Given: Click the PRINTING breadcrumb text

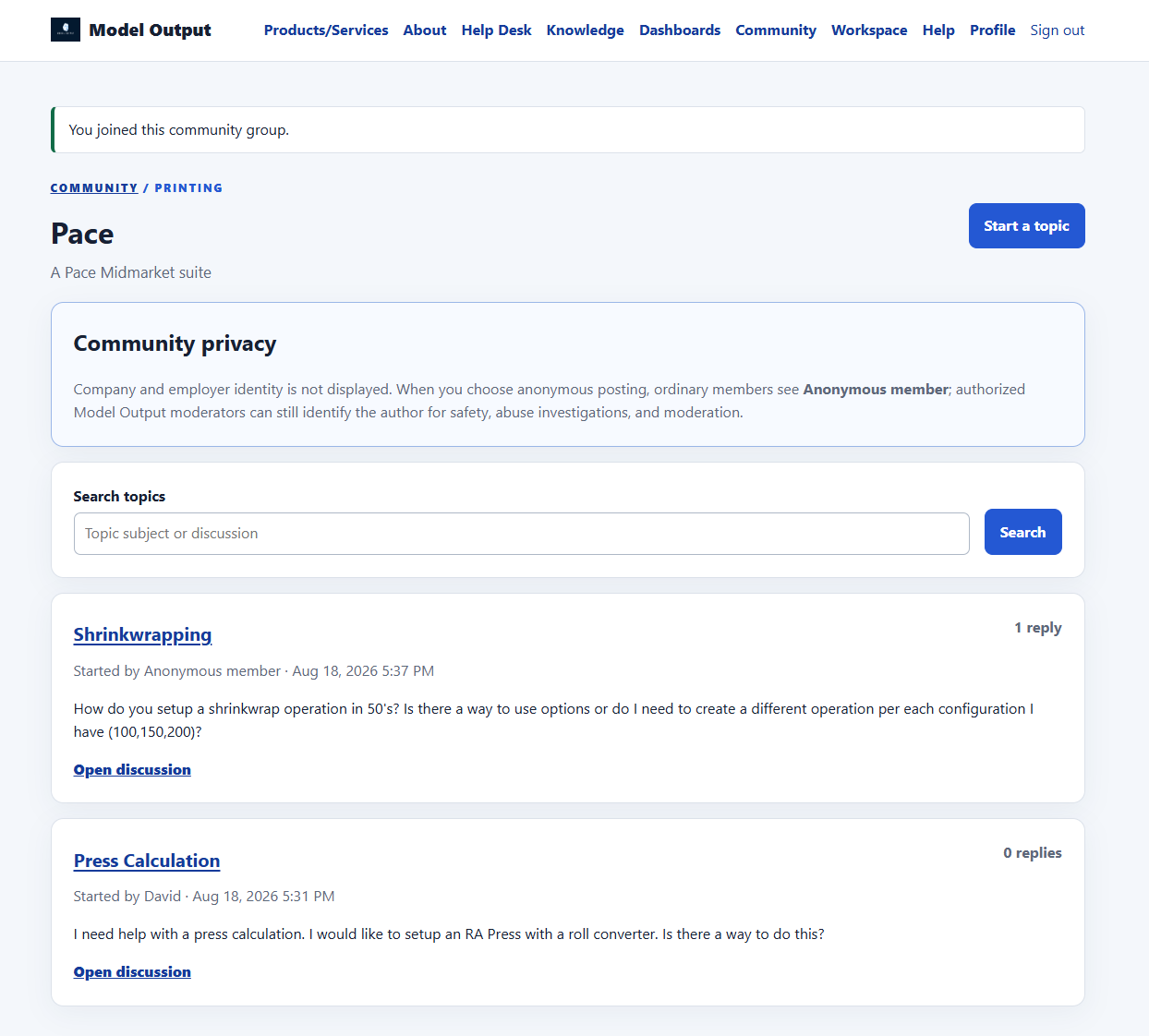Looking at the screenshot, I should tap(188, 187).
